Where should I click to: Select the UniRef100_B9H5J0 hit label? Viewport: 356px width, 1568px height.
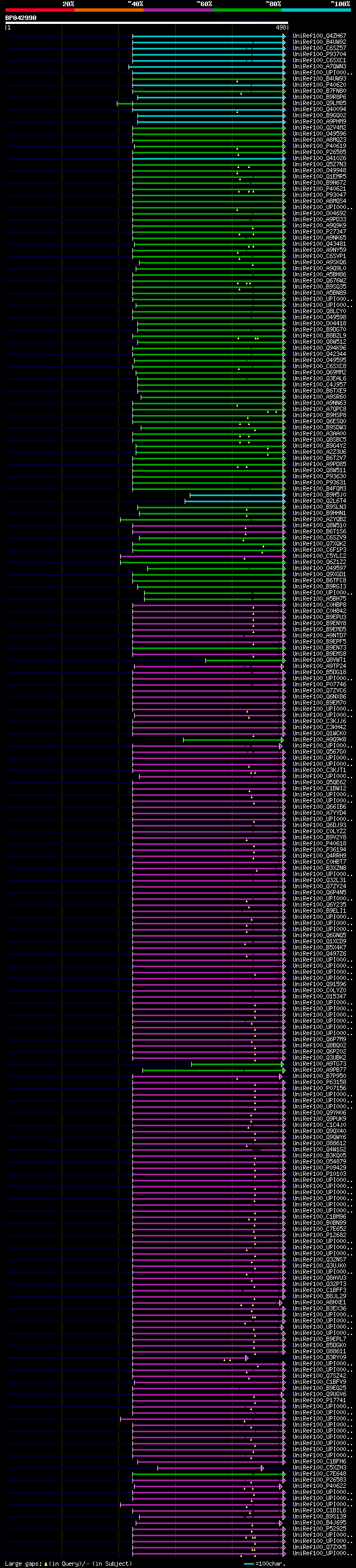pyautogui.click(x=319, y=494)
